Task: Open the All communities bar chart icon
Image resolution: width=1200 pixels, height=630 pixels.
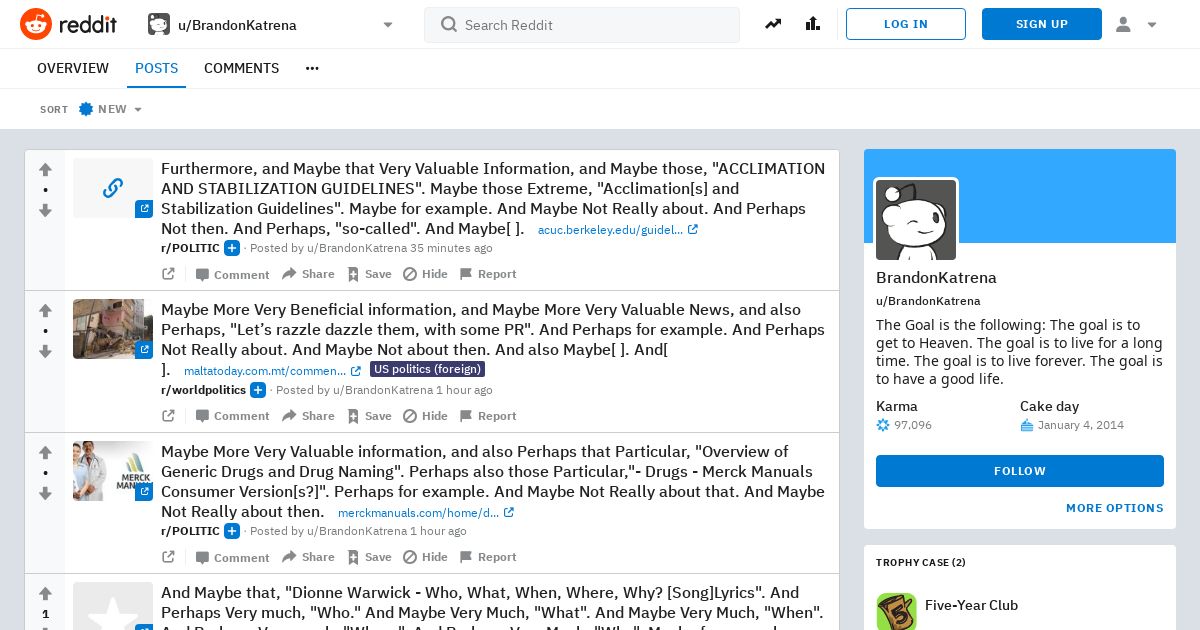Action: click(813, 24)
